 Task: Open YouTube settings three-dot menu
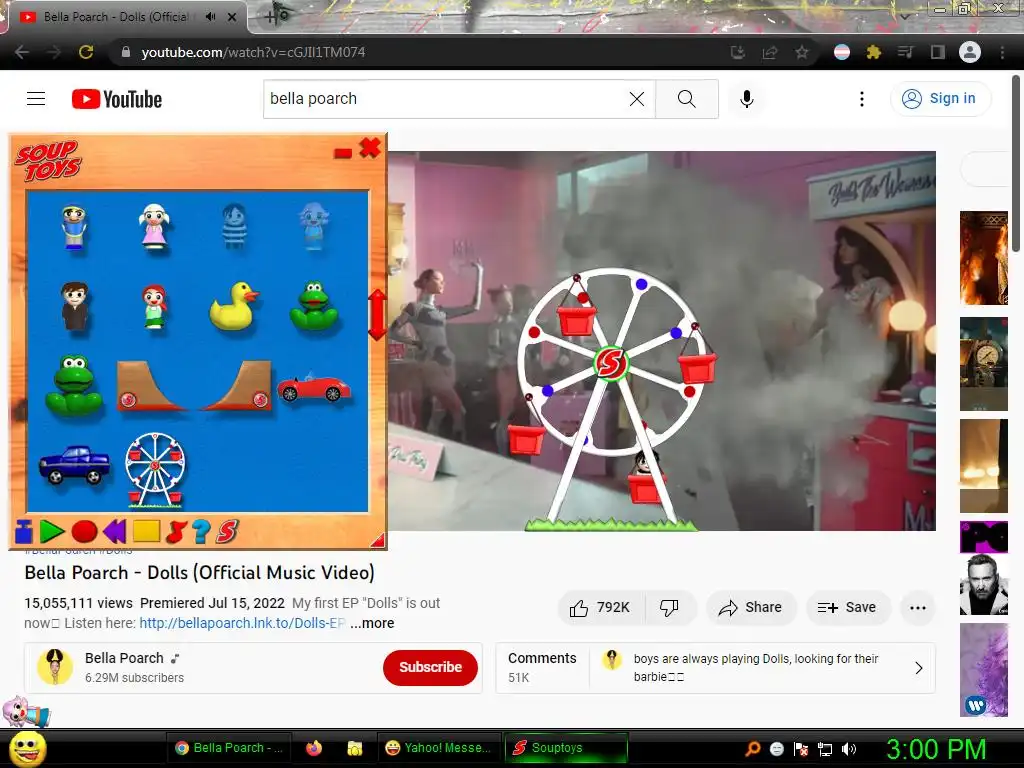point(862,99)
